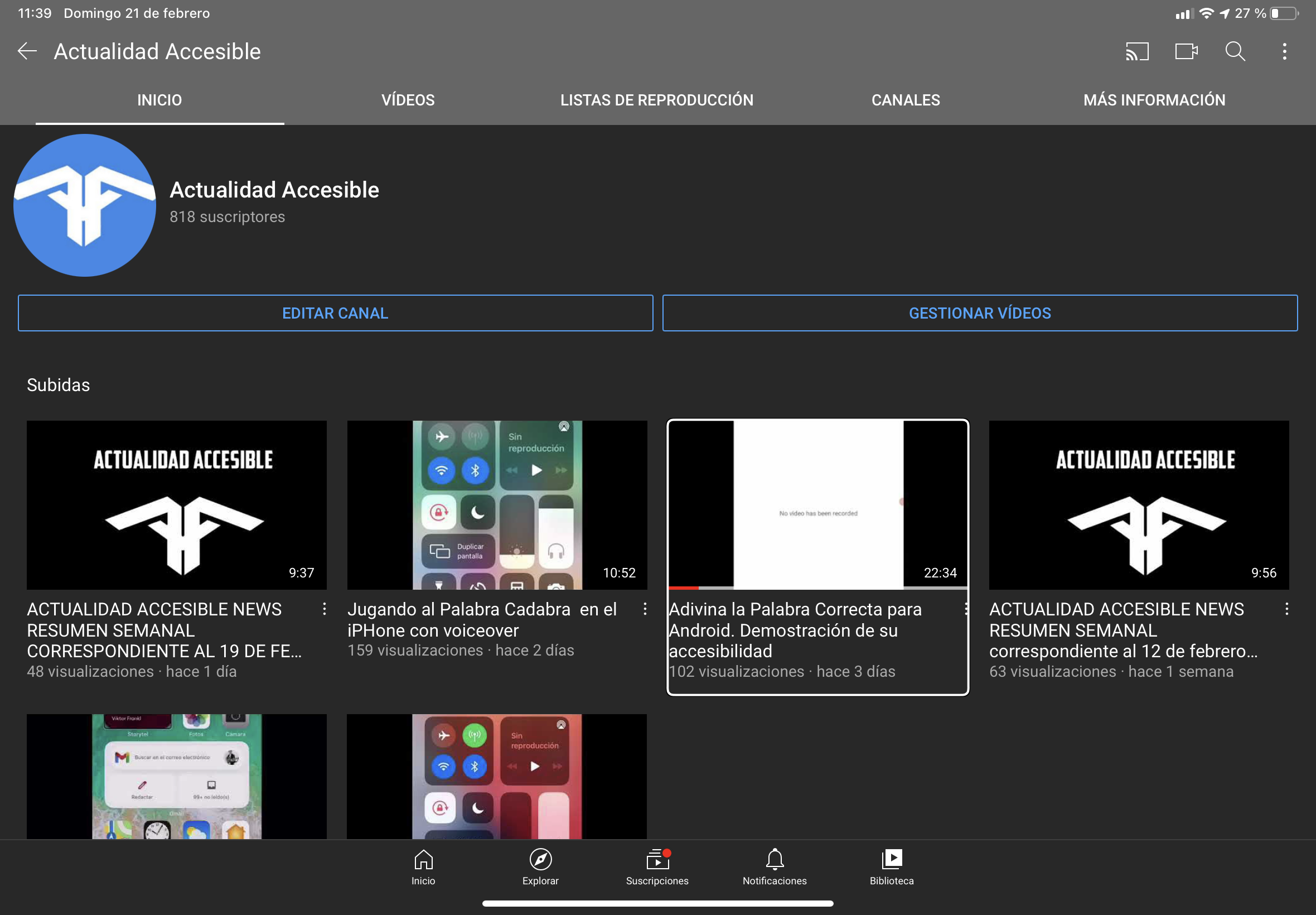Image resolution: width=1316 pixels, height=915 pixels.
Task: Tap the Wi-Fi status icon
Action: [x=1206, y=13]
